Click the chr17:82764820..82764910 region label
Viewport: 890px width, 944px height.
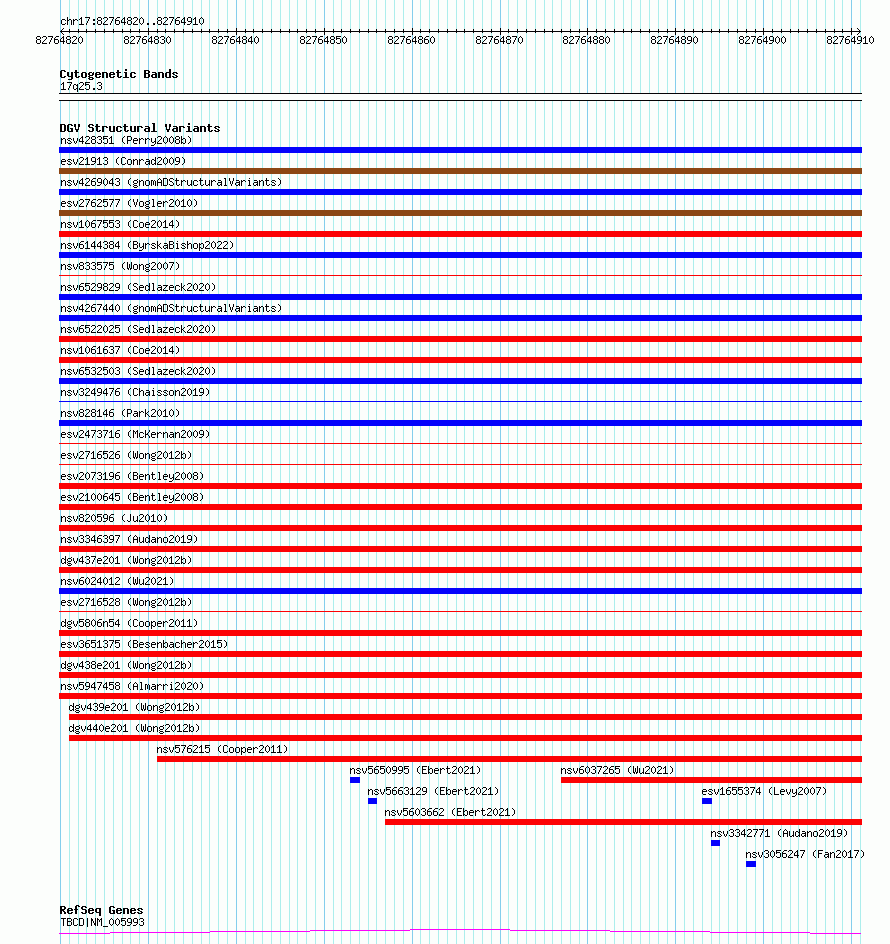coord(132,21)
